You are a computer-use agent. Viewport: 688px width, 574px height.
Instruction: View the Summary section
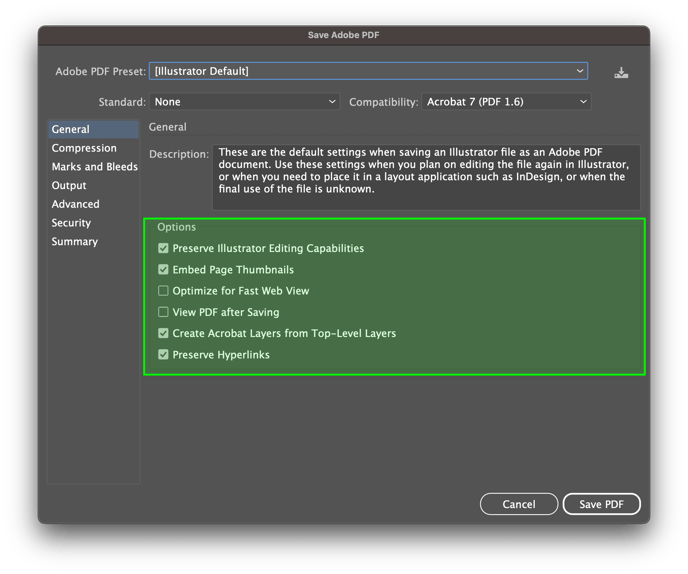(74, 242)
